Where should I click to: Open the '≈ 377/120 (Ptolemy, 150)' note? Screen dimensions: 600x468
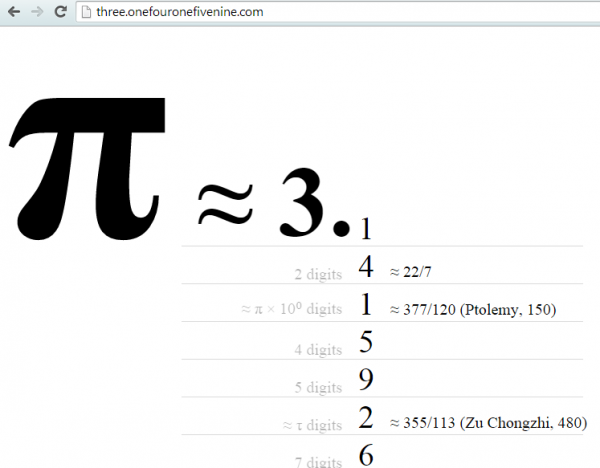point(472,310)
